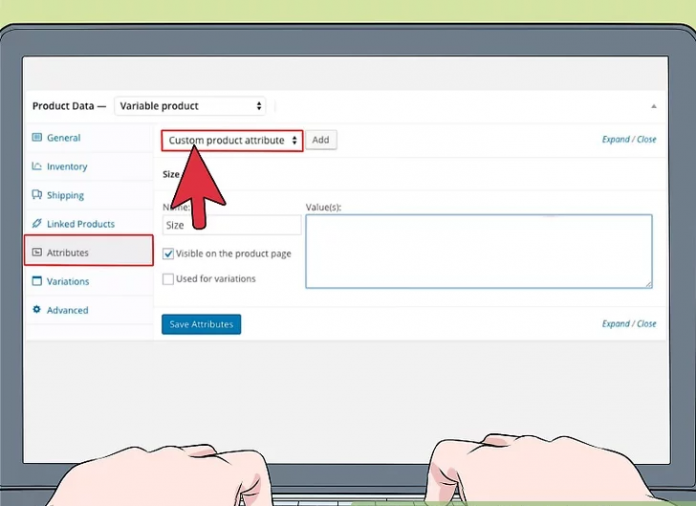The height and width of the screenshot is (506, 696).
Task: Click the Variations grid icon
Action: pos(37,282)
